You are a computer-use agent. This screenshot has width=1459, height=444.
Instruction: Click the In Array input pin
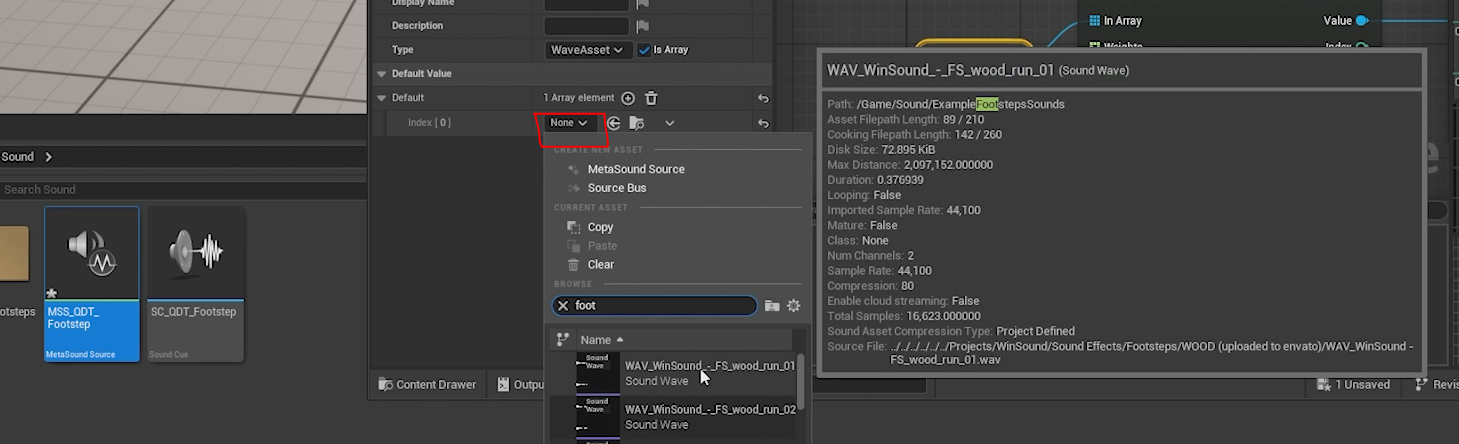point(1094,21)
